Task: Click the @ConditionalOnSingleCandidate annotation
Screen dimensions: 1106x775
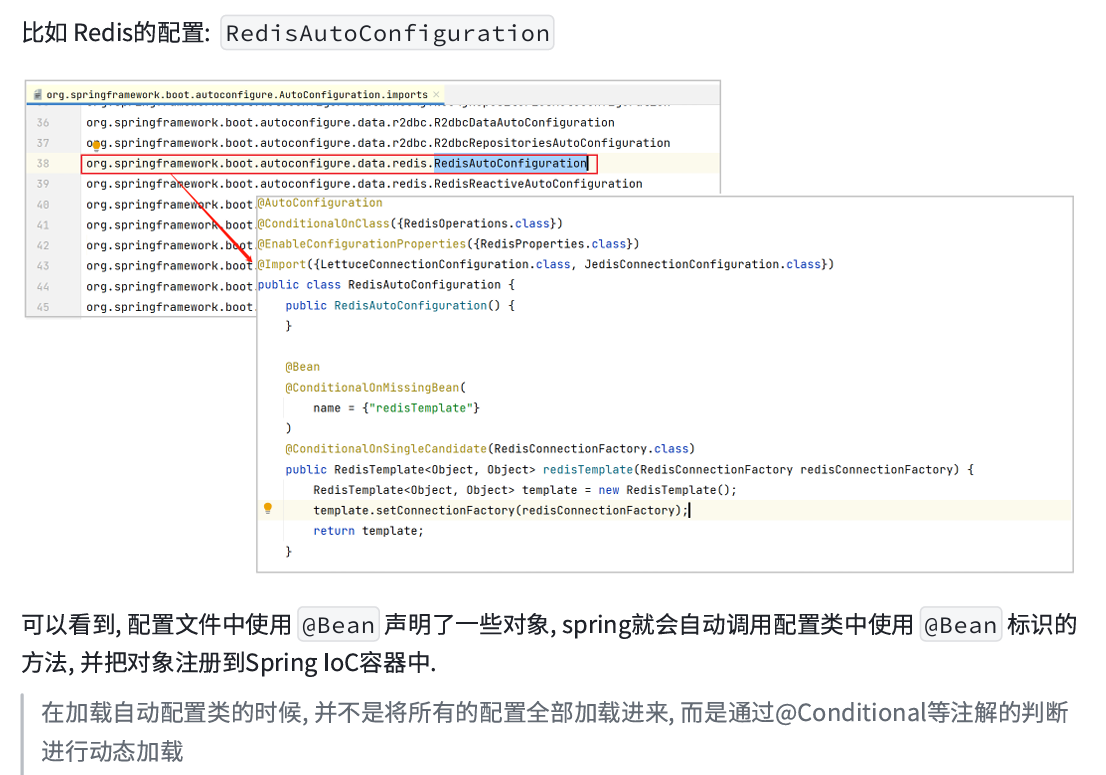Action: (386, 449)
